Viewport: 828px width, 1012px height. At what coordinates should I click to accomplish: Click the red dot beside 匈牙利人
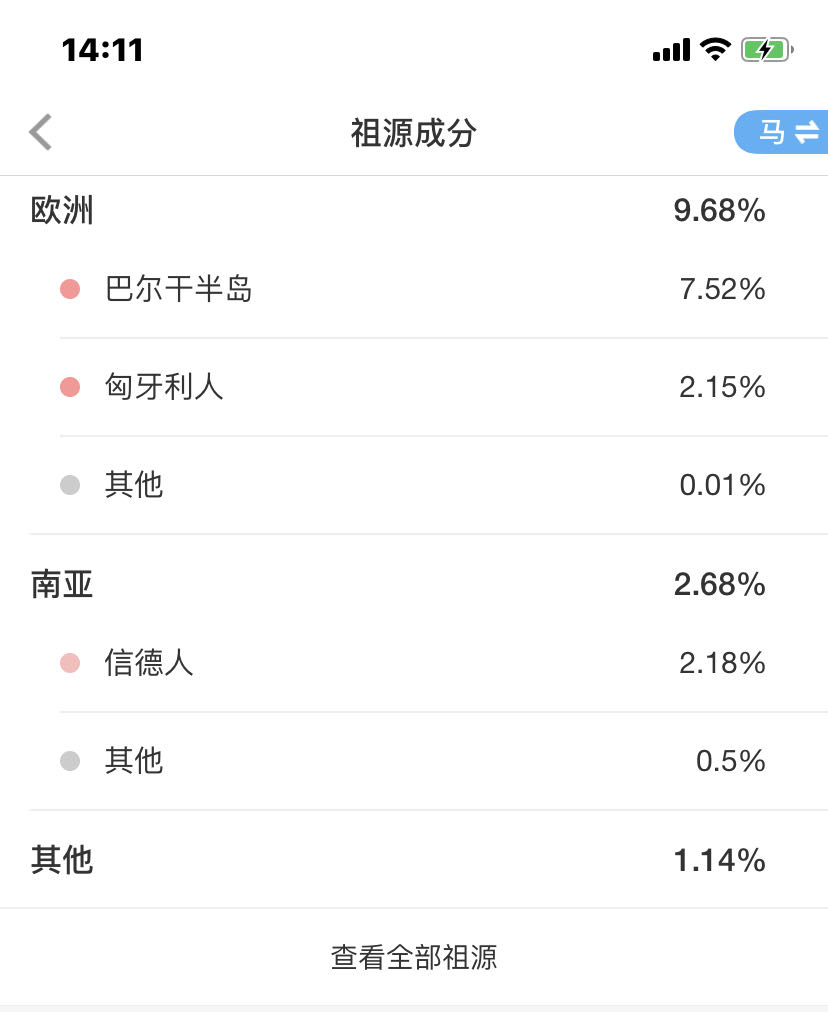point(70,387)
